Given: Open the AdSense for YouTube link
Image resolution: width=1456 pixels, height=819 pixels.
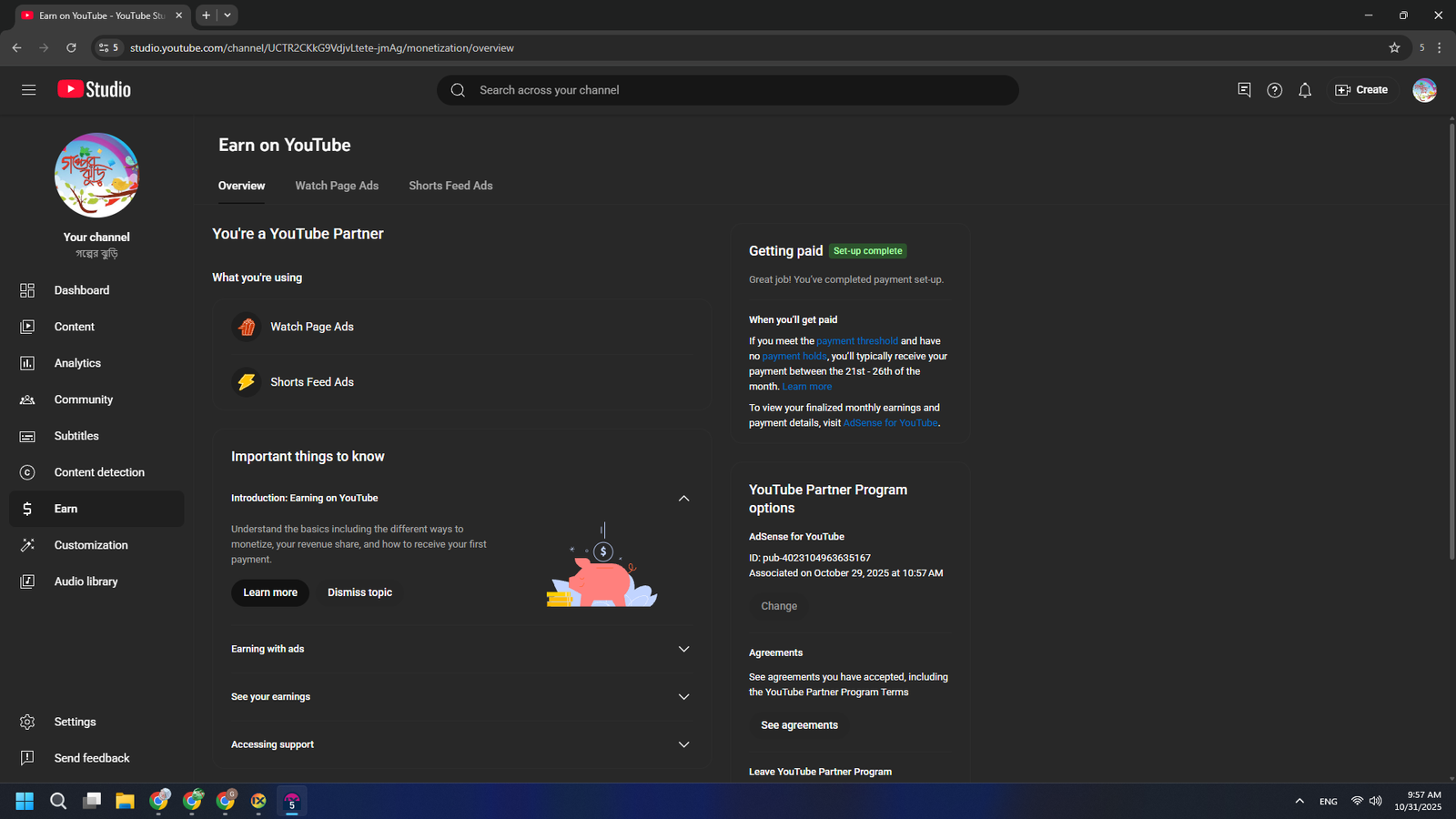Looking at the screenshot, I should 890,423.
